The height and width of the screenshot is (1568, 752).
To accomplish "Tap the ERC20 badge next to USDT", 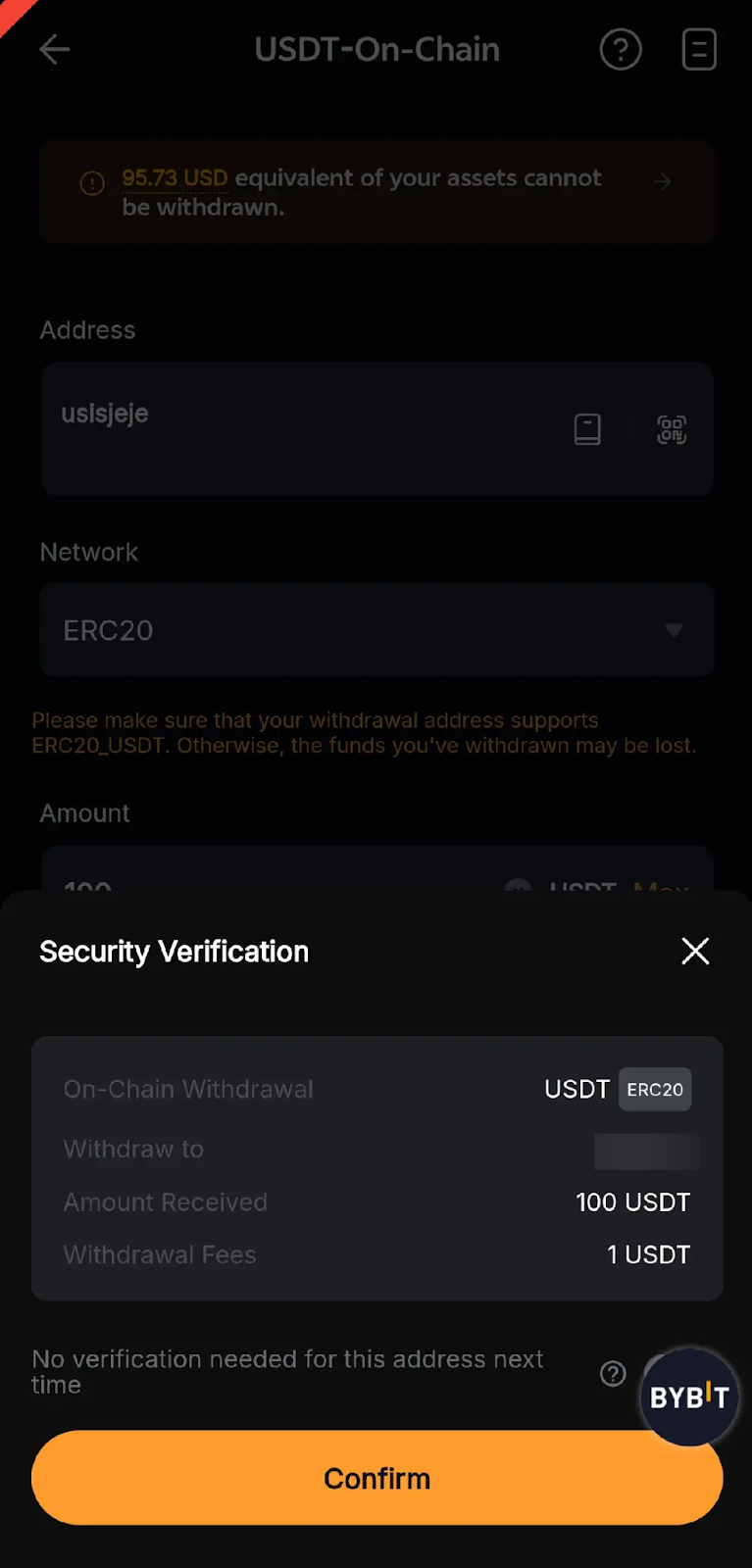I will pyautogui.click(x=655, y=1090).
